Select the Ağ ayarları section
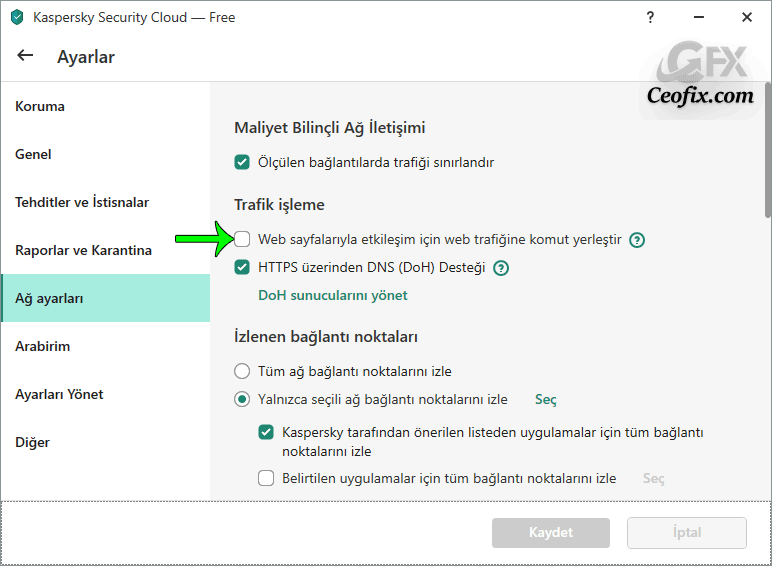772x566 pixels. [106, 298]
